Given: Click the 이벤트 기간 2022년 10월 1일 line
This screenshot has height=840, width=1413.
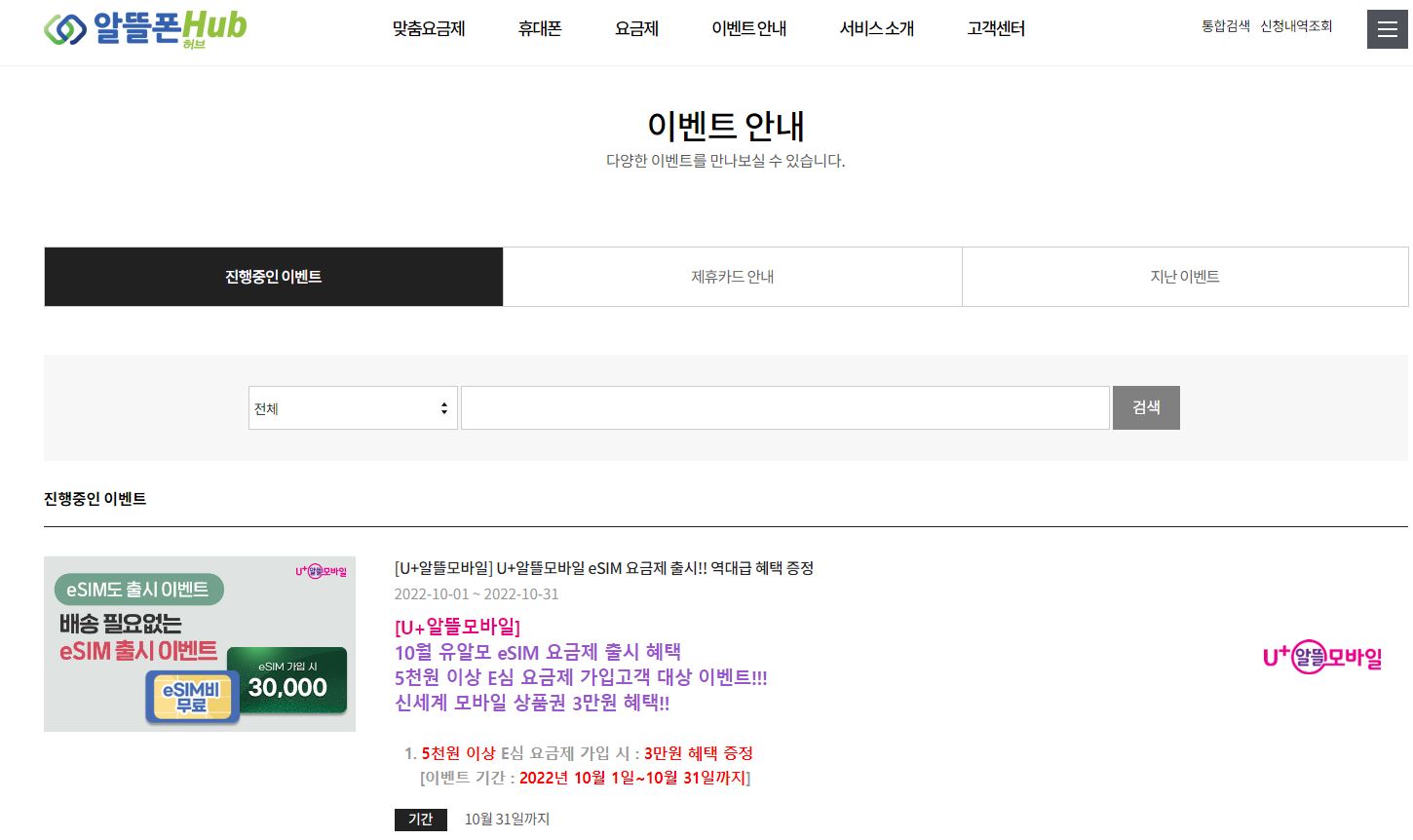Looking at the screenshot, I should tap(585, 778).
